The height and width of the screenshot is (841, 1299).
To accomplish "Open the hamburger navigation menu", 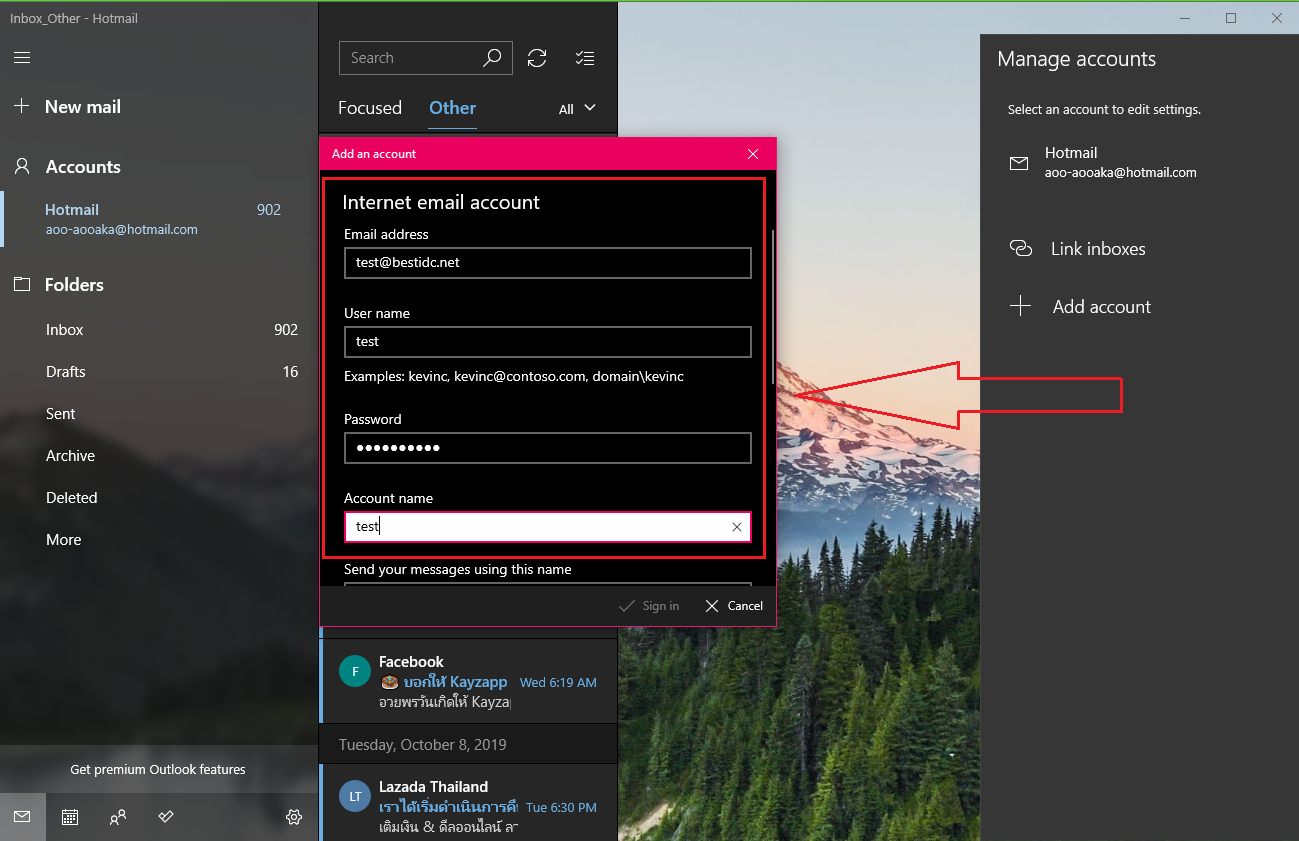I will tap(22, 58).
